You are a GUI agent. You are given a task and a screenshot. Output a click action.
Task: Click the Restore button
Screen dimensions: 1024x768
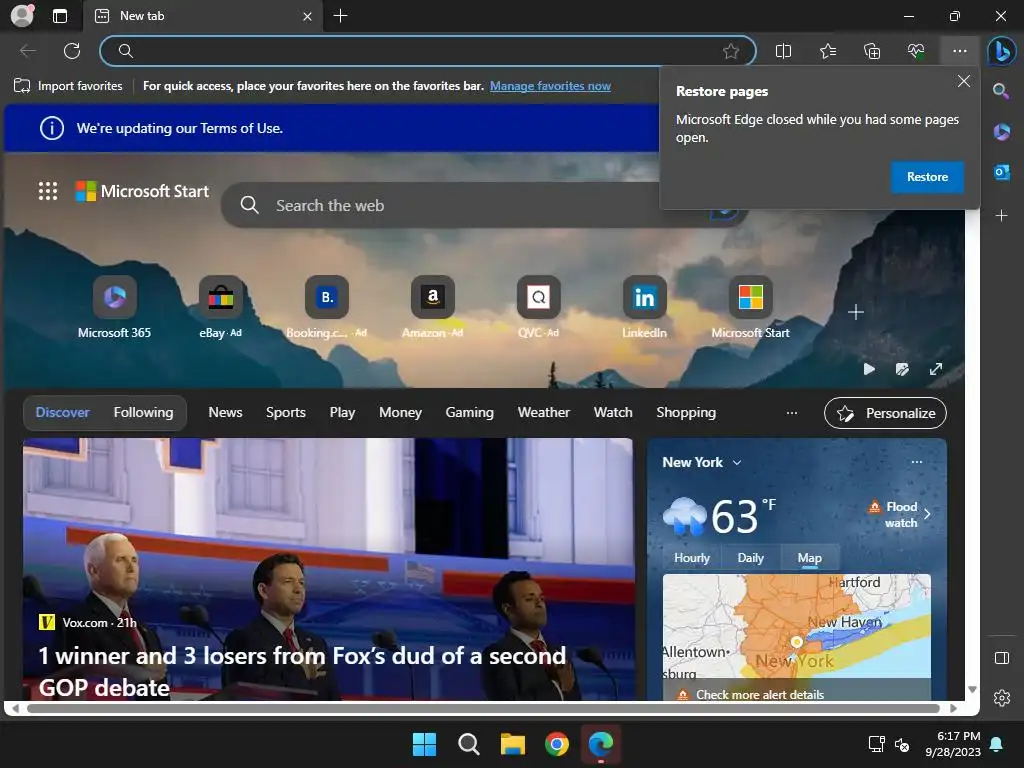[927, 177]
